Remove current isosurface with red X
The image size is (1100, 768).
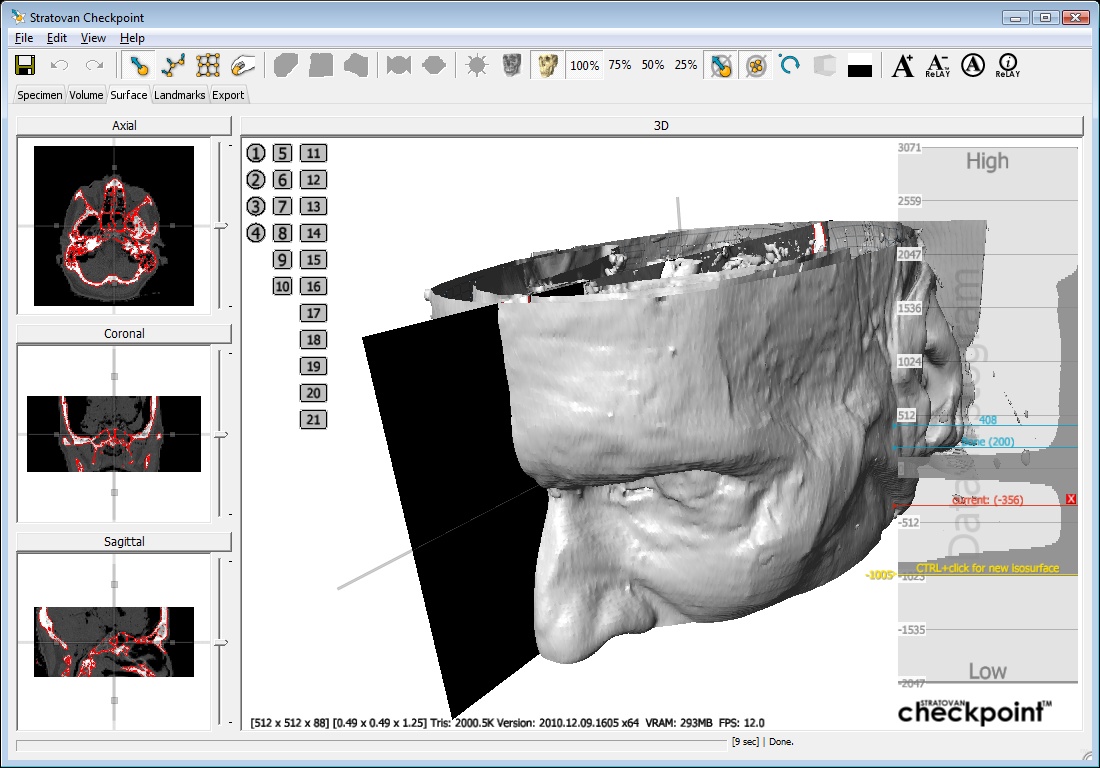(x=1072, y=499)
